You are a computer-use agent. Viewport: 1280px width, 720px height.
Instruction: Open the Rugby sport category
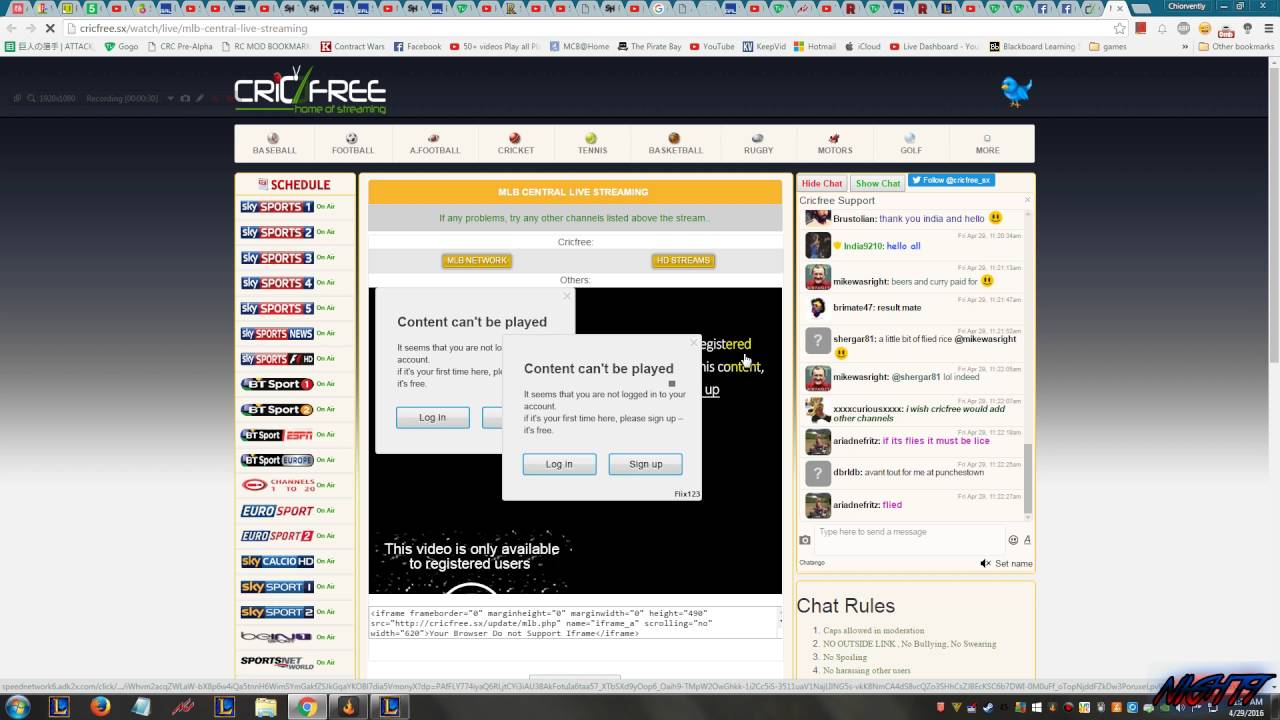point(758,144)
